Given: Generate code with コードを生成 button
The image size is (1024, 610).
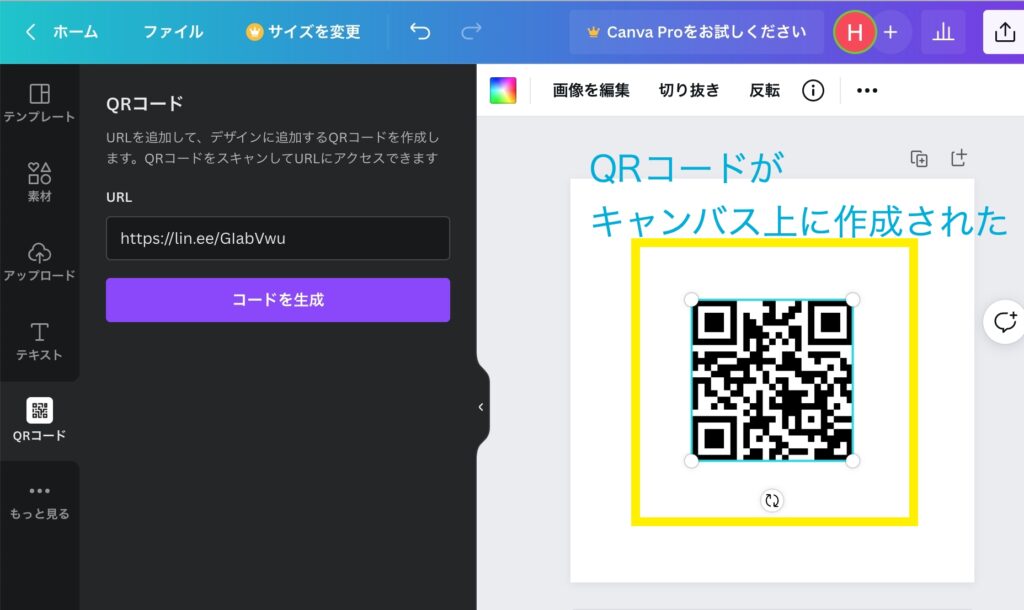Looking at the screenshot, I should point(278,300).
